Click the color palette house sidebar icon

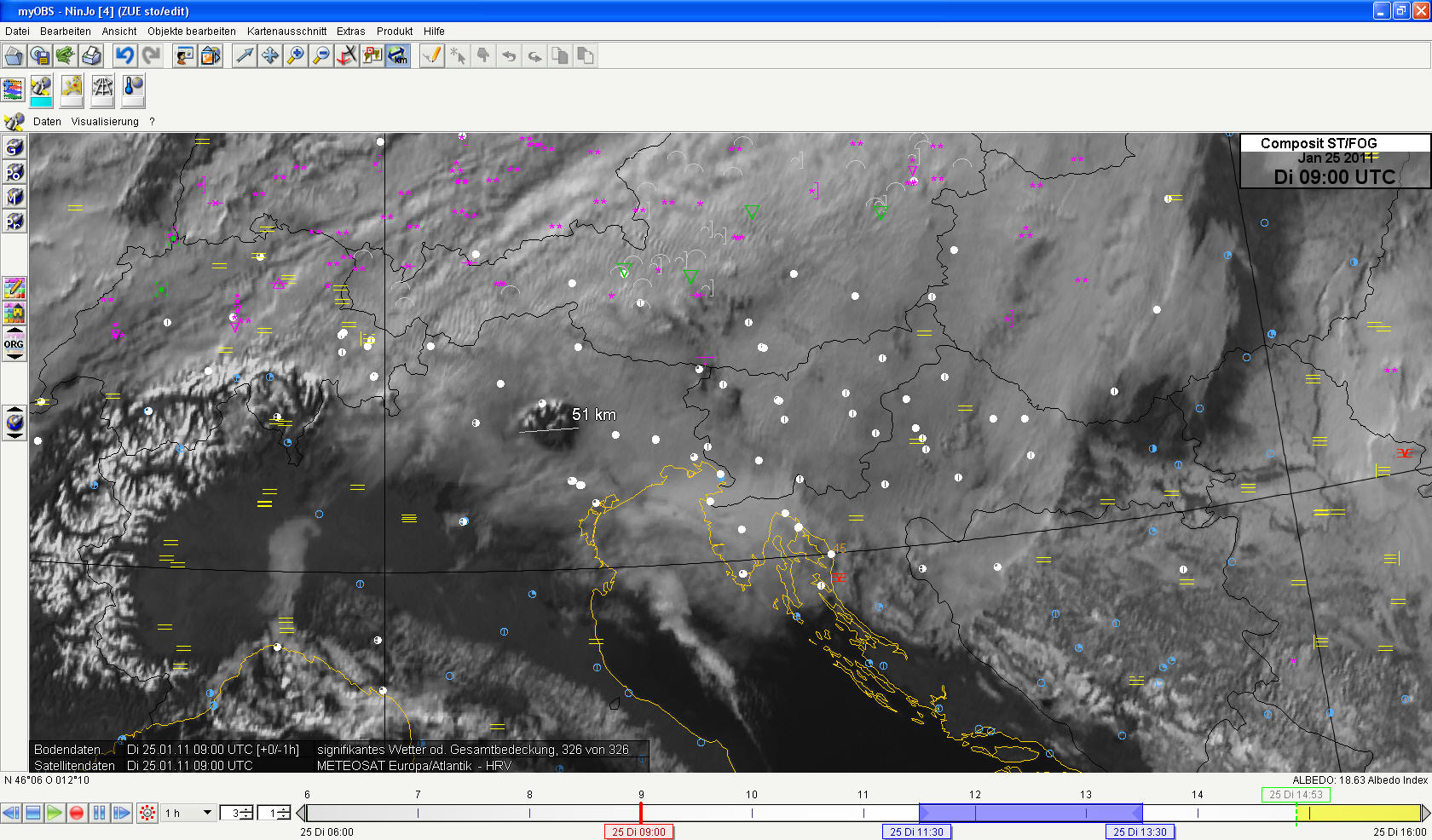pyautogui.click(x=14, y=313)
